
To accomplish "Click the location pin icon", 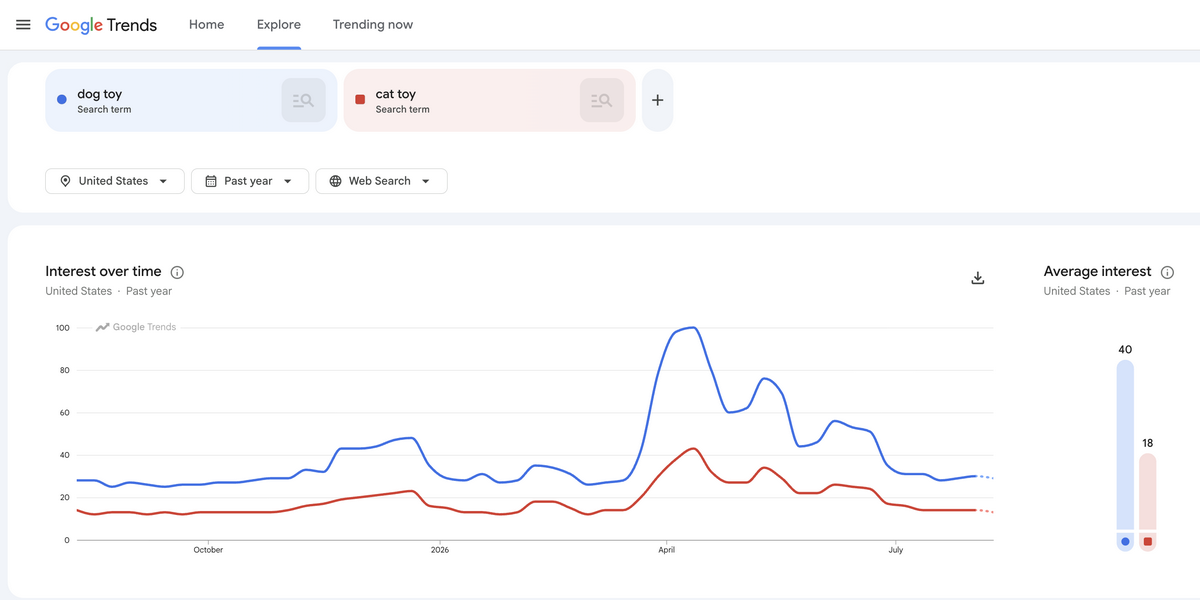I will pyautogui.click(x=65, y=181).
